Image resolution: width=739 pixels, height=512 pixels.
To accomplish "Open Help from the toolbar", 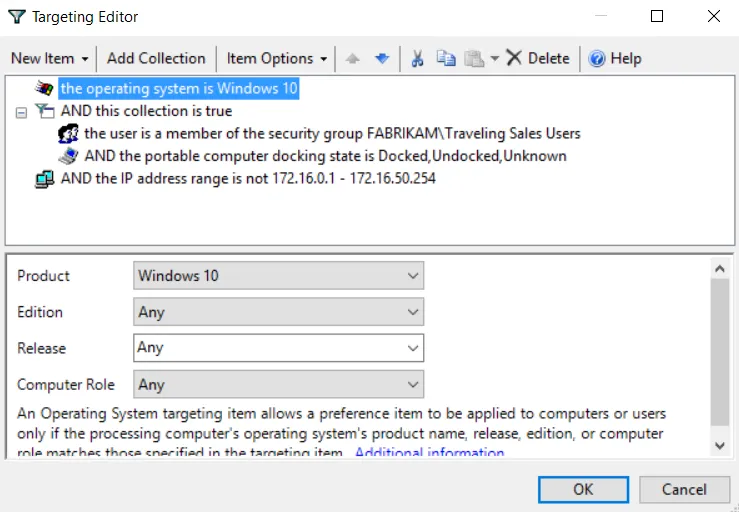I will tap(615, 58).
